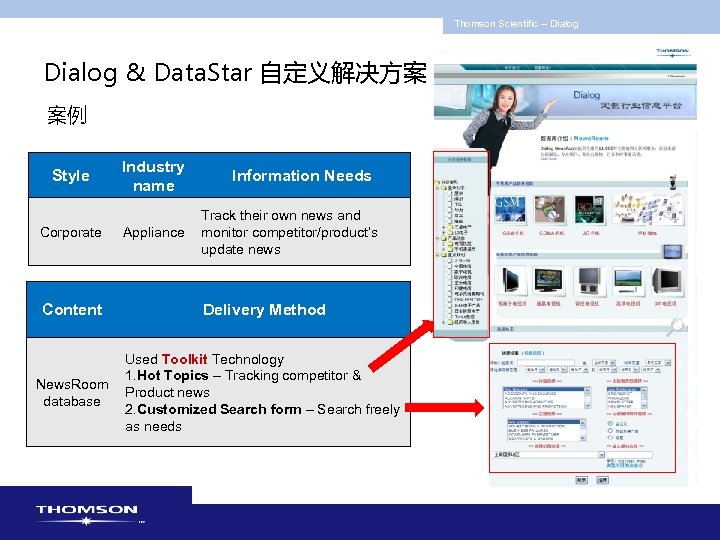Click the red GSM caption under the first thumbnail
Image resolution: width=720 pixels, height=540 pixels.
coord(512,233)
